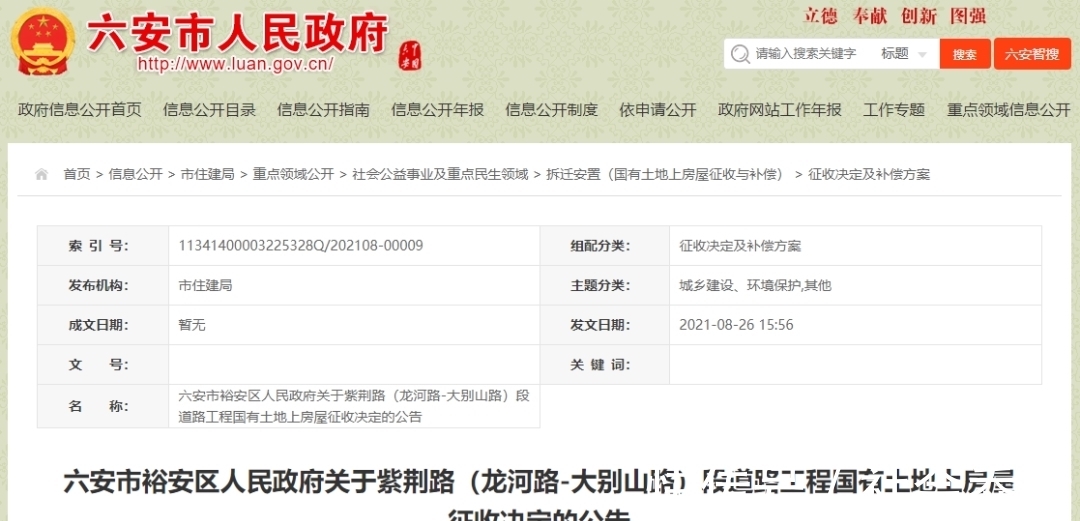The height and width of the screenshot is (521, 1080).
Task: Open 重点领域信息公开 menu item
Action: pos(1008,110)
